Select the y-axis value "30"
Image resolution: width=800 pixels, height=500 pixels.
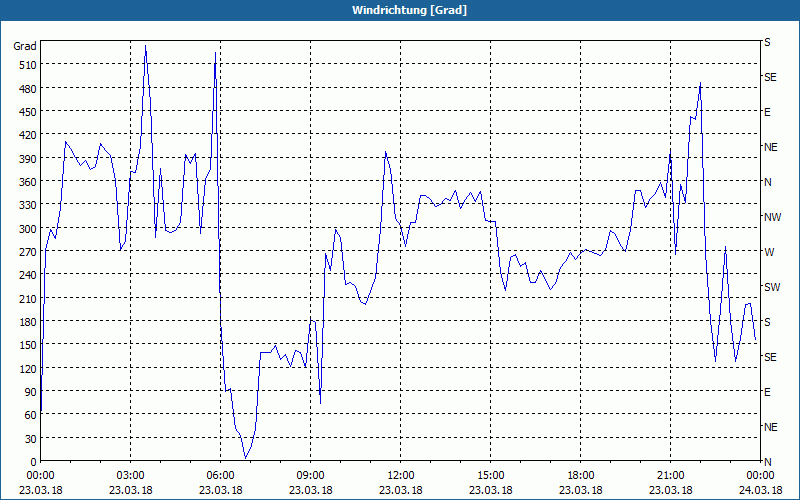pos(31,439)
